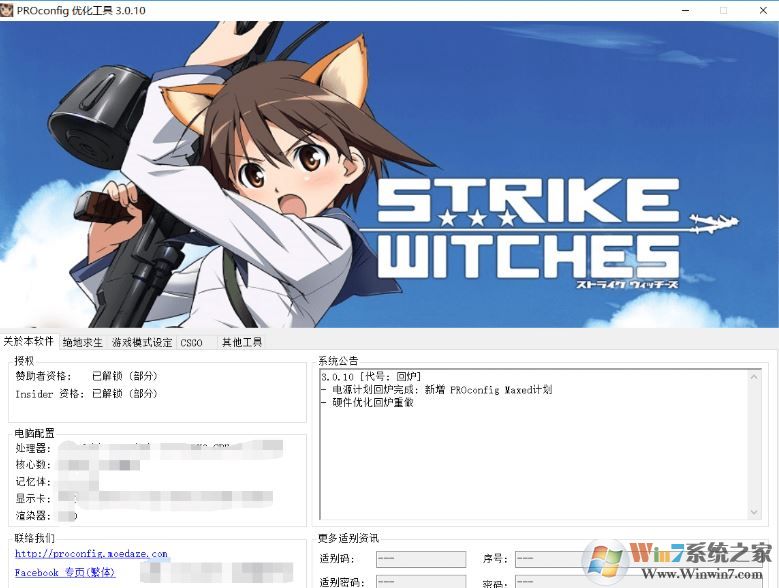Open the proconfig.moedaze.com link
The image size is (779, 588).
pos(91,554)
